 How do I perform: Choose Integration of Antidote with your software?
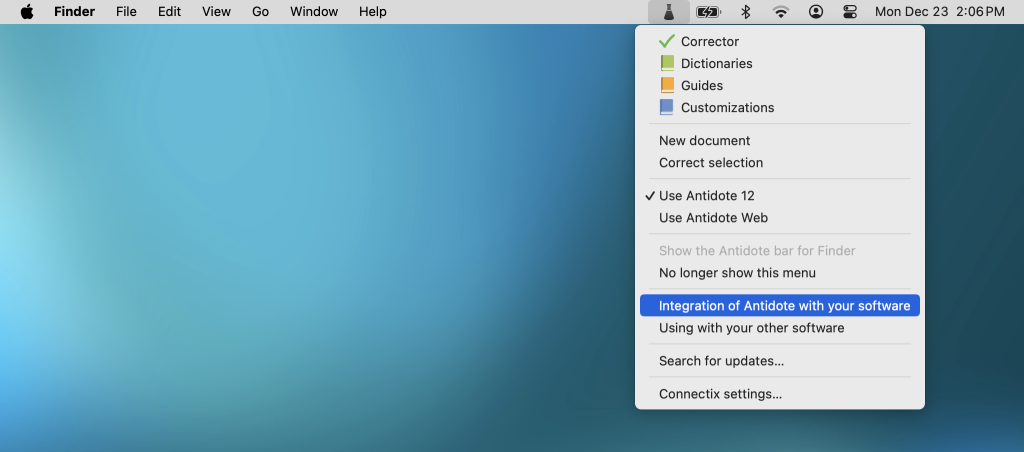pos(784,306)
